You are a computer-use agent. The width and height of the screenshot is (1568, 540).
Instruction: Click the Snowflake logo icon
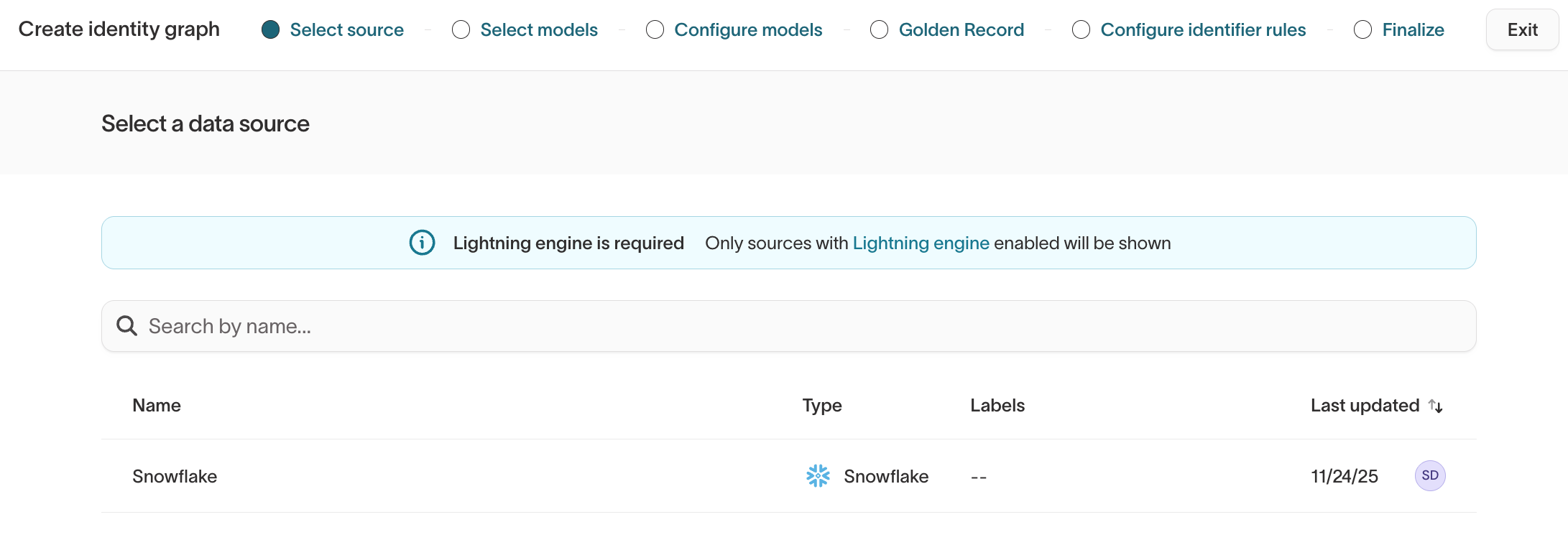coord(818,475)
